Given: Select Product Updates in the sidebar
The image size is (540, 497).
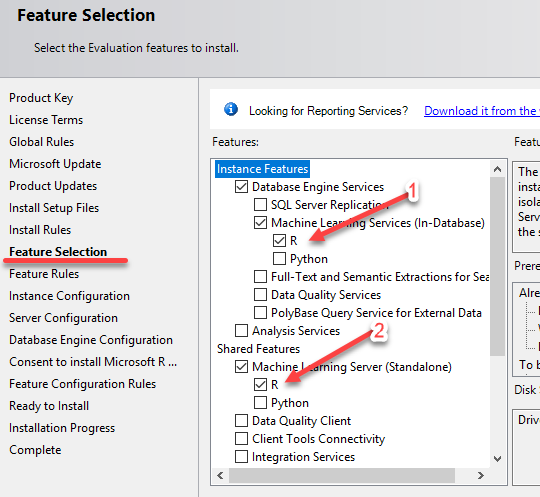Looking at the screenshot, I should pyautogui.click(x=53, y=186).
